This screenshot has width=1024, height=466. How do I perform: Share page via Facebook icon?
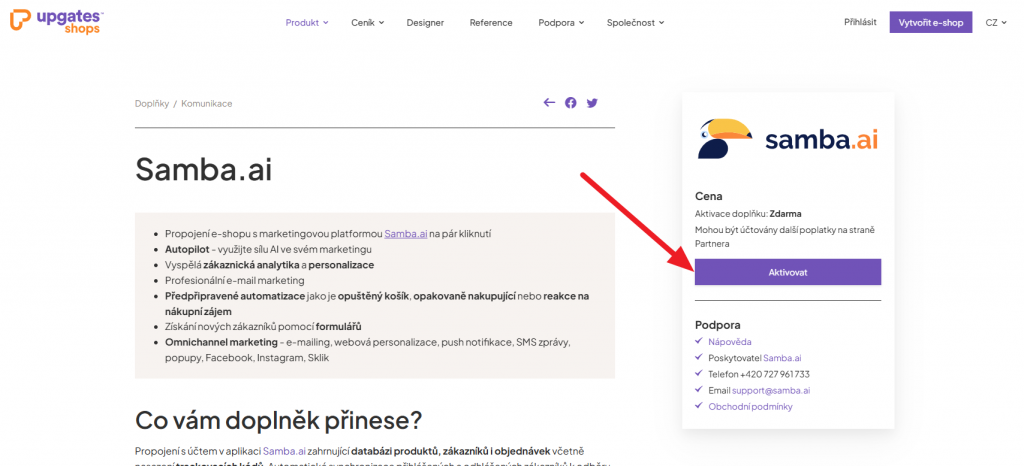pos(571,103)
